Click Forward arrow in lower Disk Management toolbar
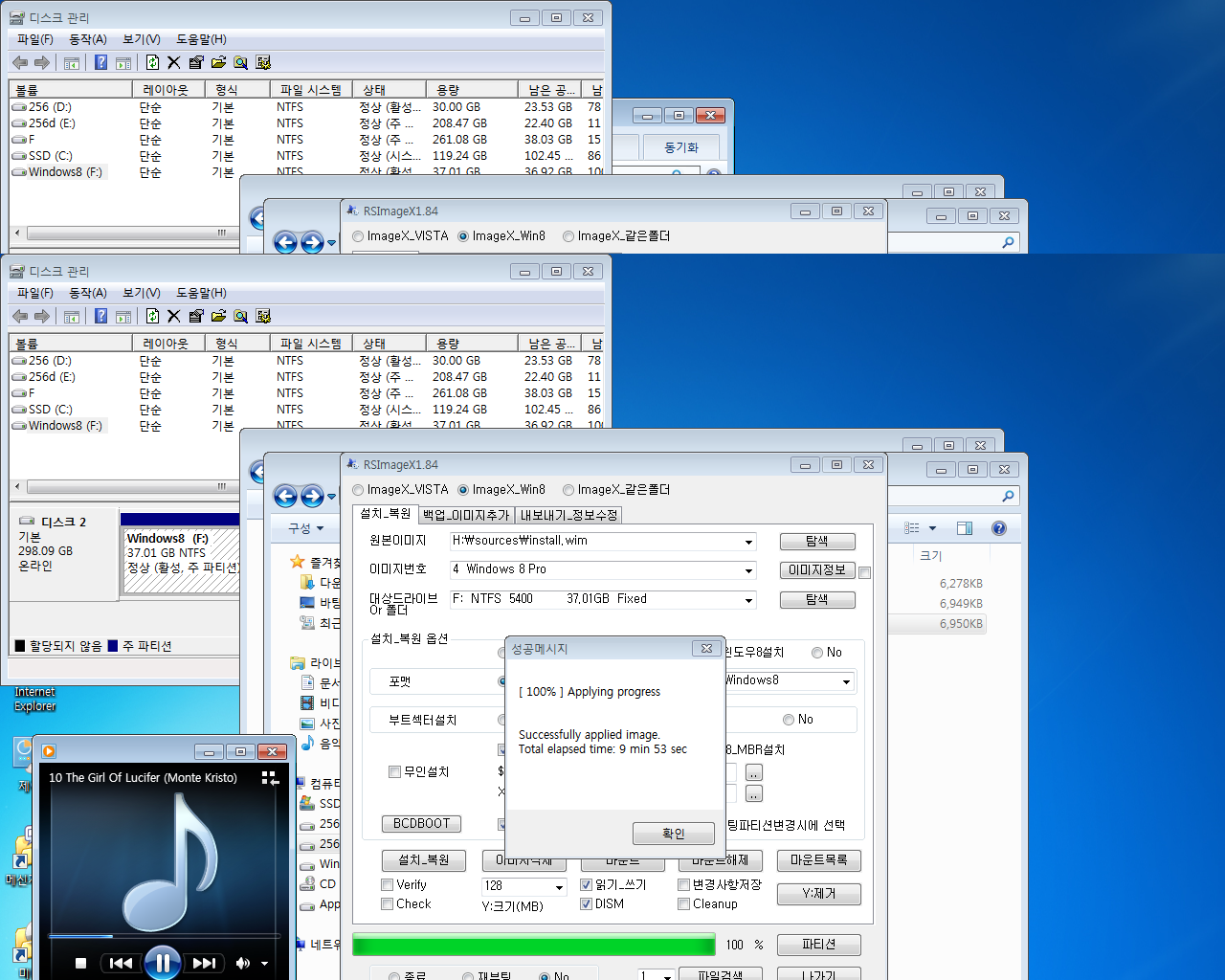The image size is (1225, 980). click(42, 316)
